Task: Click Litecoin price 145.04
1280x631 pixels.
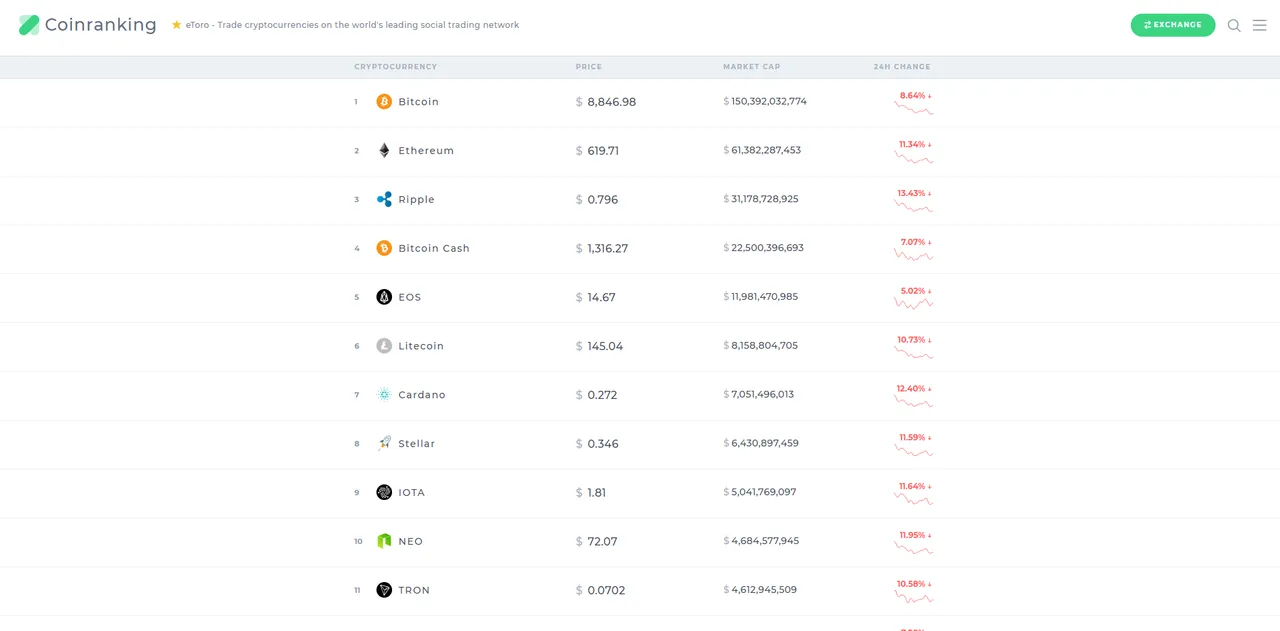Action: [605, 346]
